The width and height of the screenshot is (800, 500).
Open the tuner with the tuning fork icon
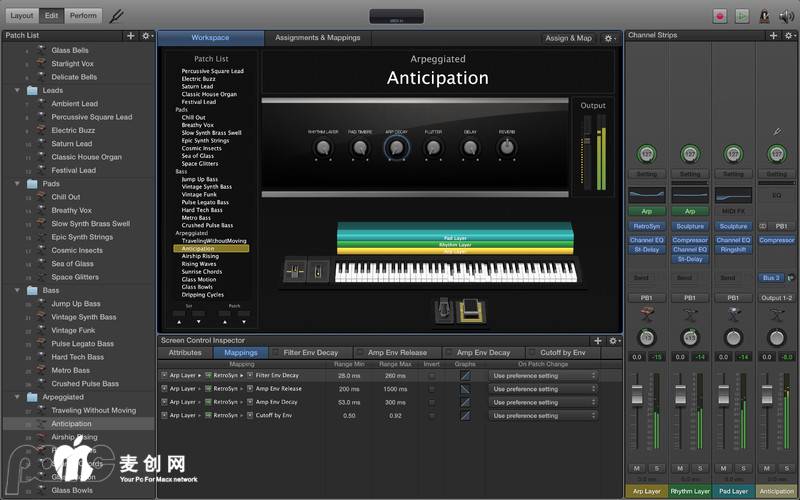118,16
